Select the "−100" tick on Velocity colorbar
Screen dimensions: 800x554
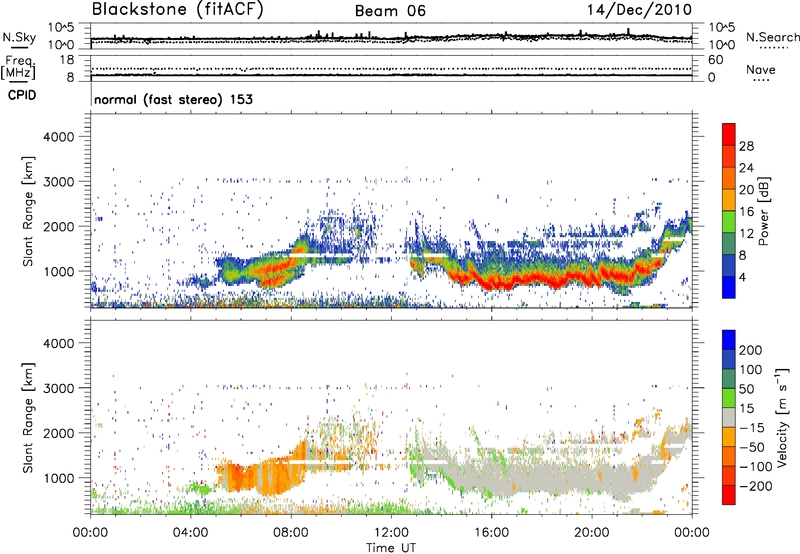(x=755, y=466)
